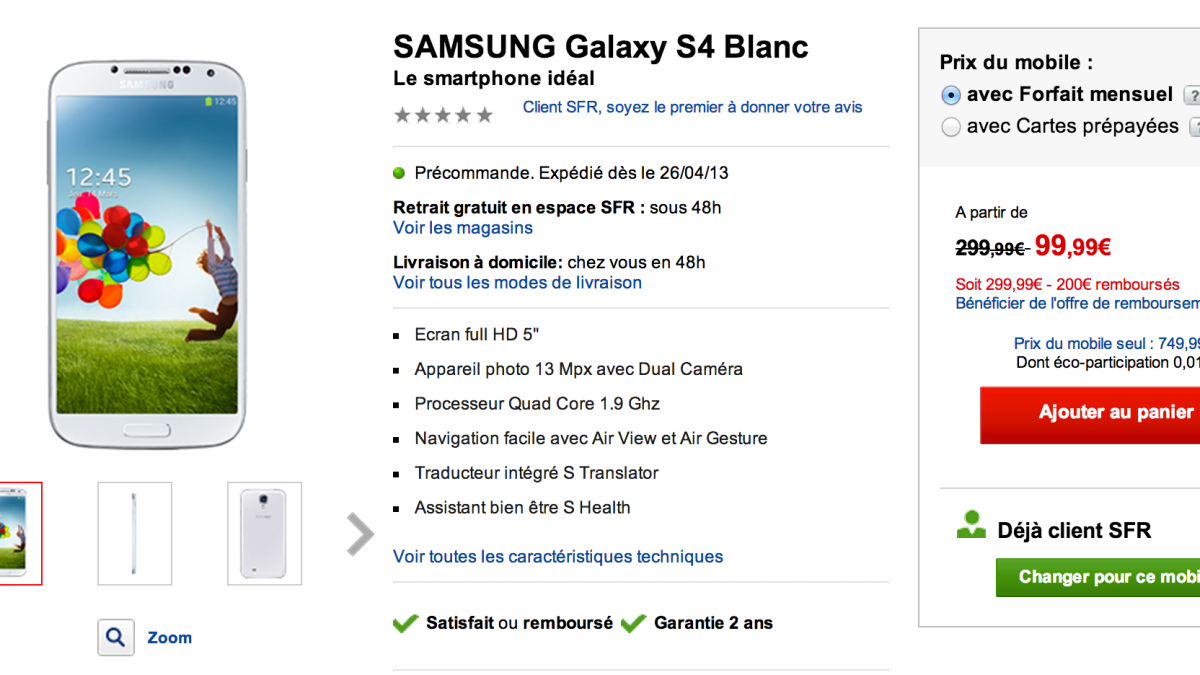Click green checkmark next to Garantie 2 ans
1200x675 pixels.
click(633, 623)
